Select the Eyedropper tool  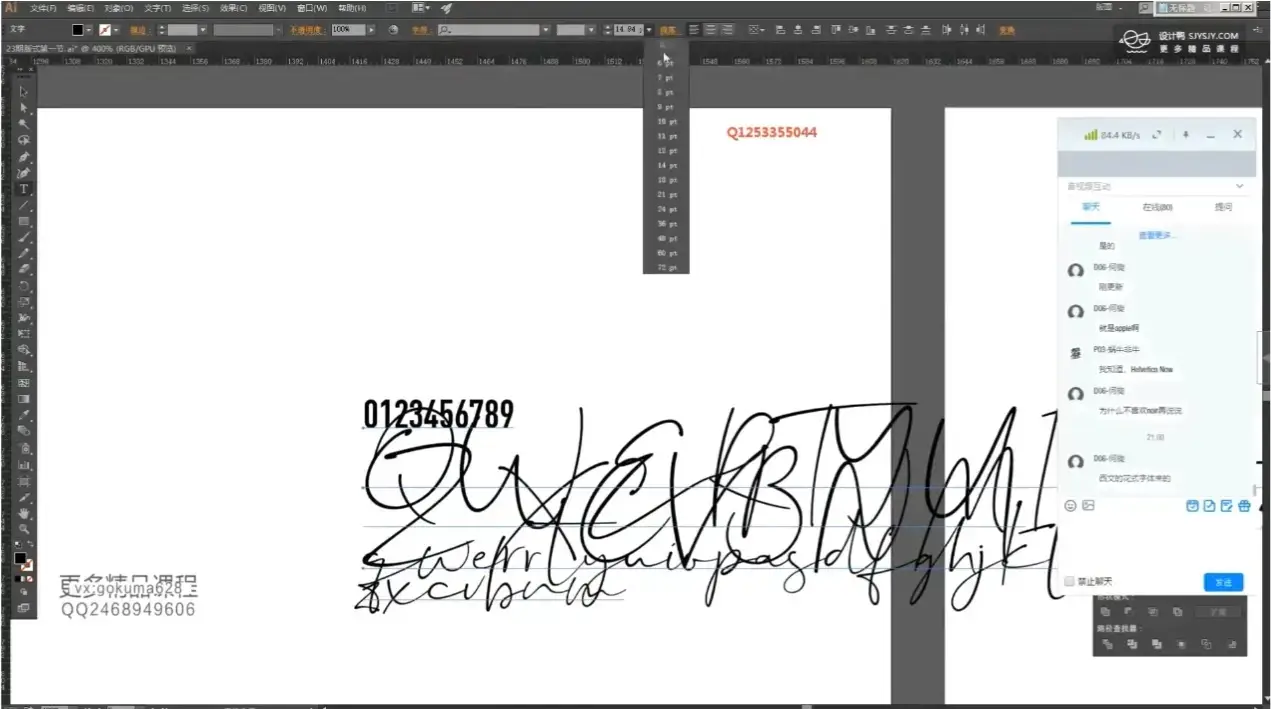[x=24, y=415]
